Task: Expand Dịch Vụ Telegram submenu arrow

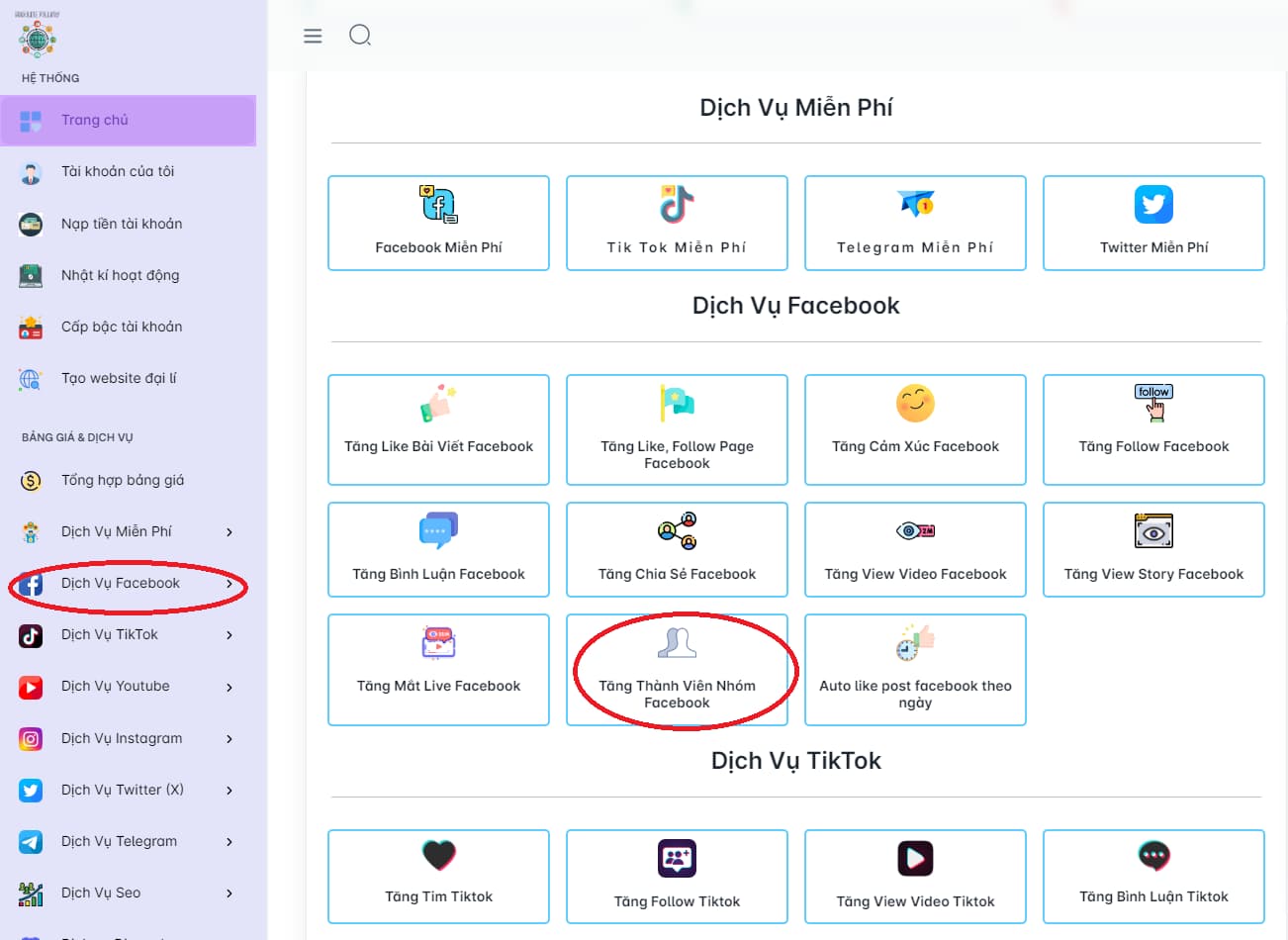Action: pyautogui.click(x=230, y=842)
